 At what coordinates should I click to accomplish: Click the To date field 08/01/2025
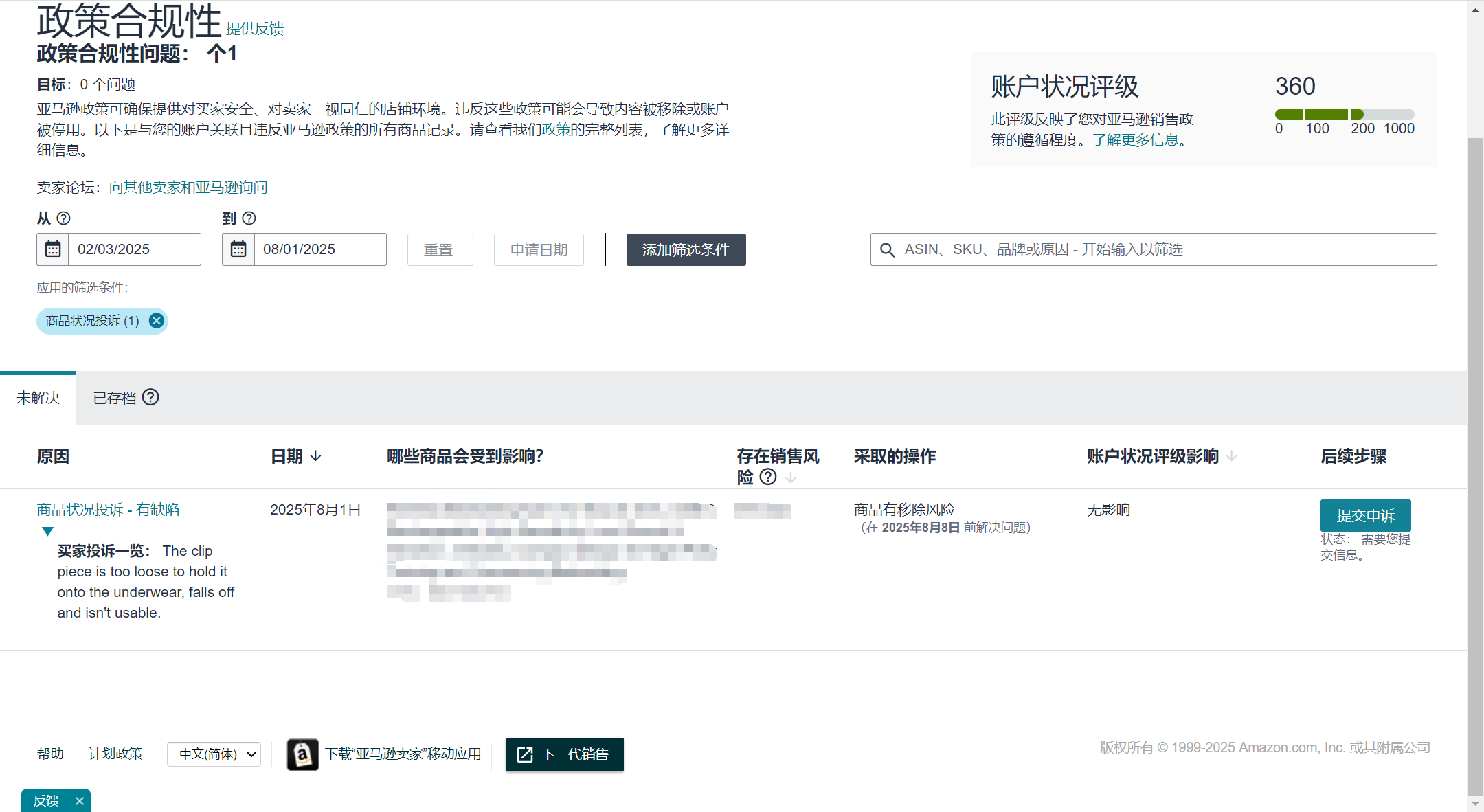pyautogui.click(x=320, y=249)
